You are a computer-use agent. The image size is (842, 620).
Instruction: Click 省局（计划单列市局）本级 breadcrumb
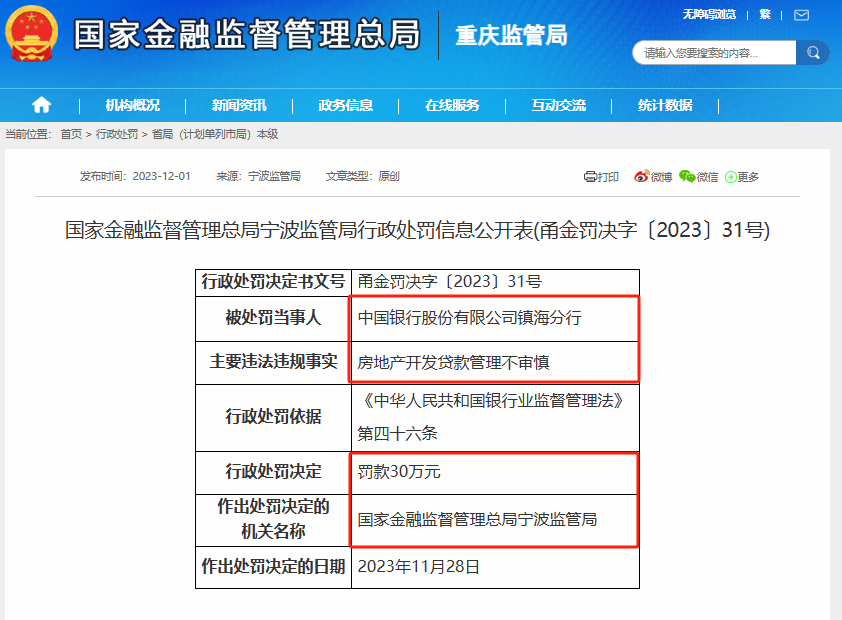[x=215, y=134]
